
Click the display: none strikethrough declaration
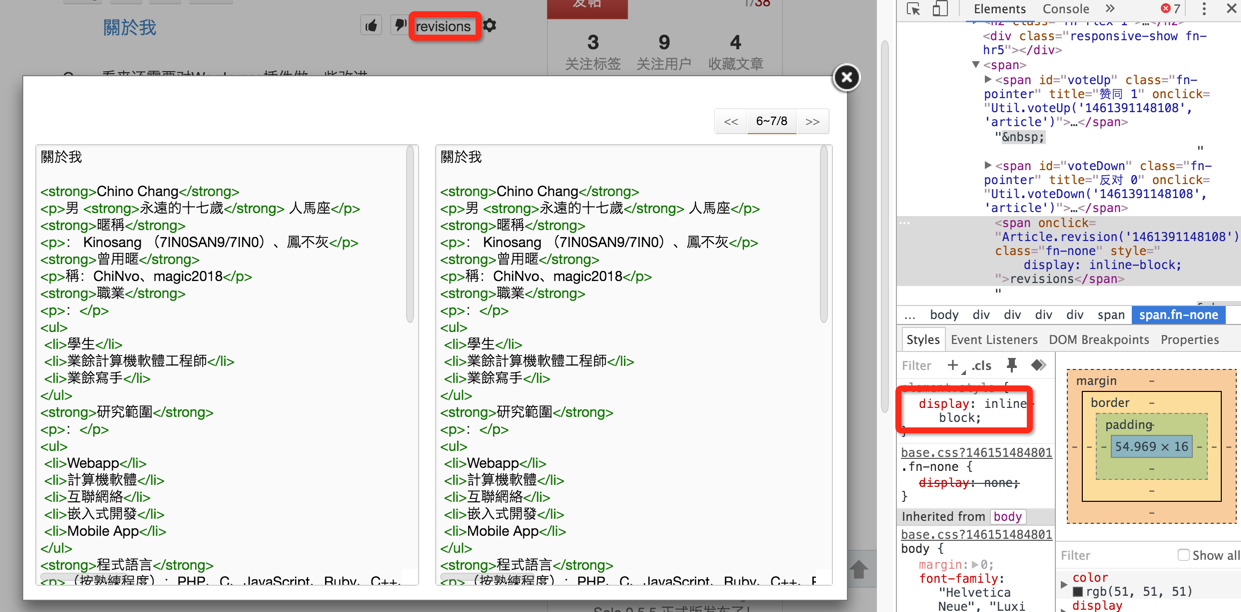(x=969, y=483)
